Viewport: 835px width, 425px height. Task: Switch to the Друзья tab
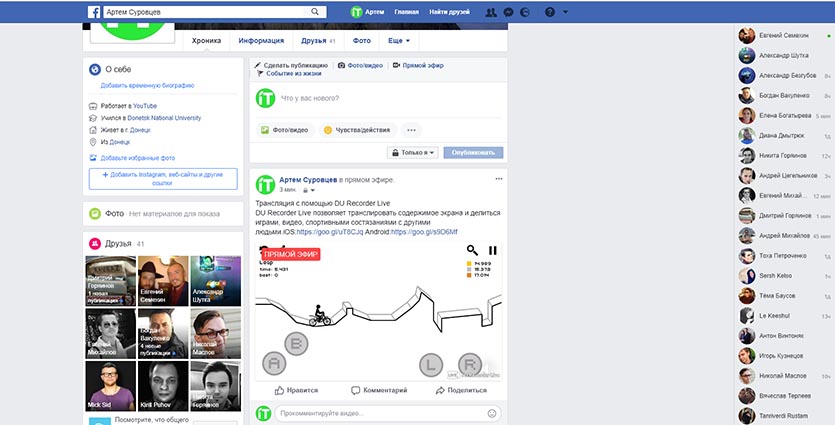[318, 40]
